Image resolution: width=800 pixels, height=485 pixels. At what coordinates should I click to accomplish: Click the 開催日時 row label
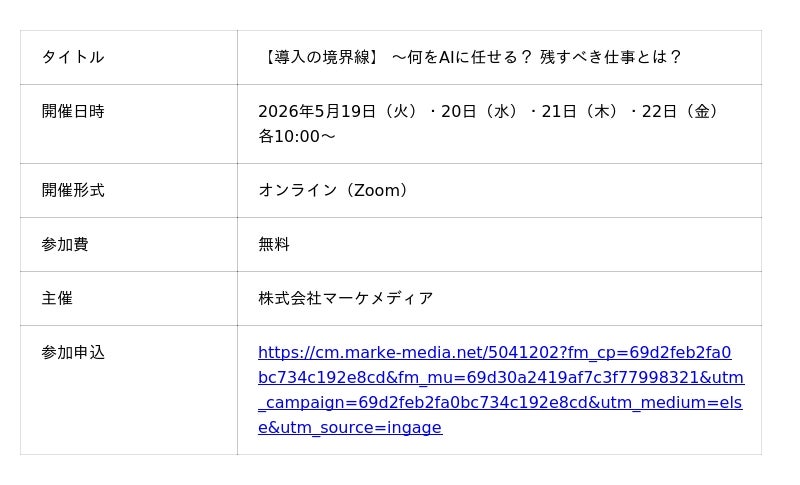coord(72,111)
